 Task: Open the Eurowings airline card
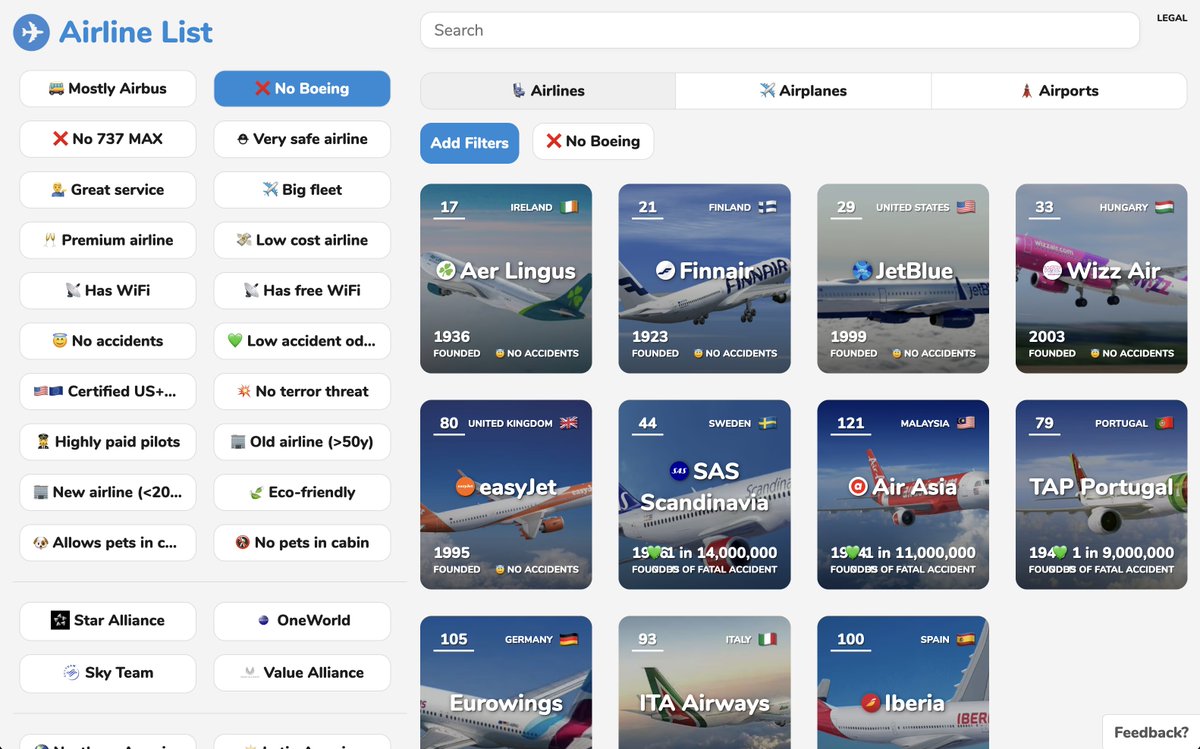coord(506,683)
